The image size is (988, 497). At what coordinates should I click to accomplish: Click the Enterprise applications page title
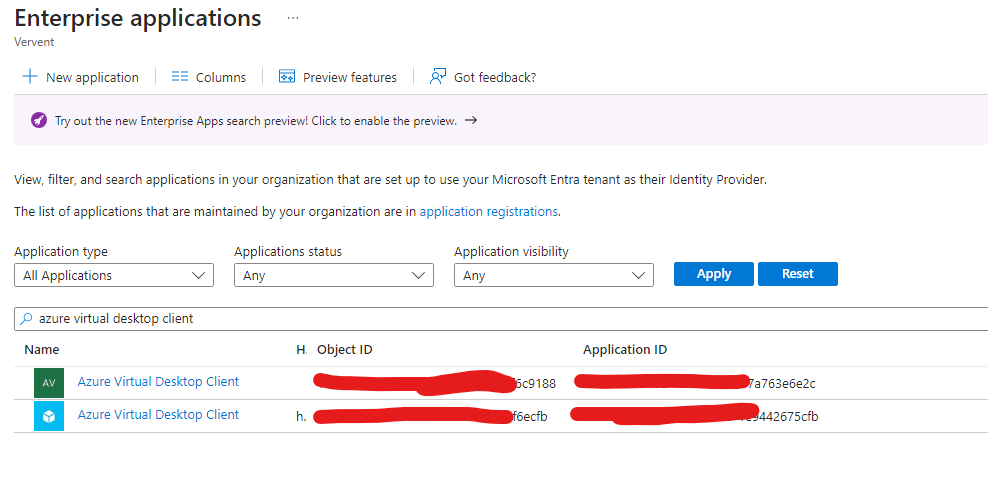click(138, 18)
